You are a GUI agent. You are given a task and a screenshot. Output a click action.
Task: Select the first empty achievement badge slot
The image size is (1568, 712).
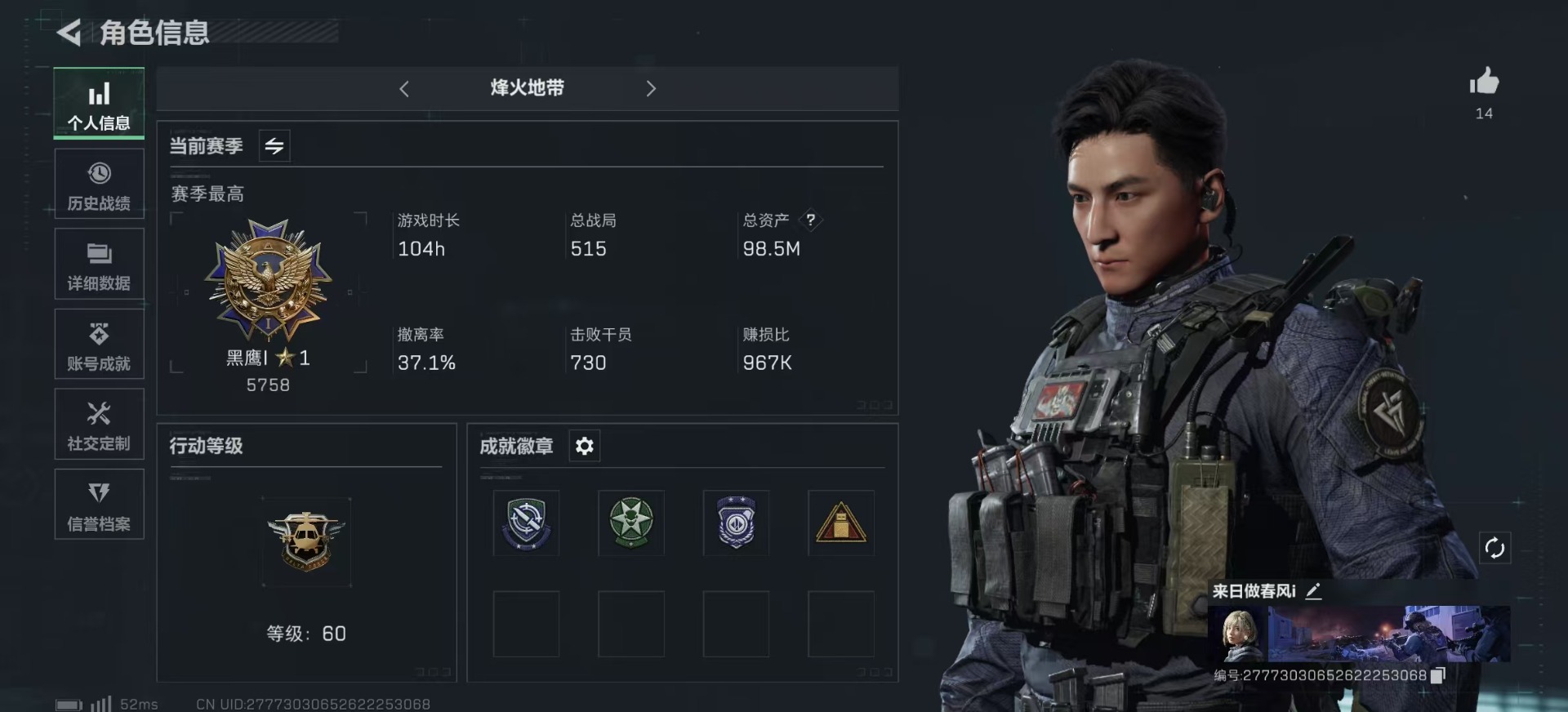[x=526, y=625]
